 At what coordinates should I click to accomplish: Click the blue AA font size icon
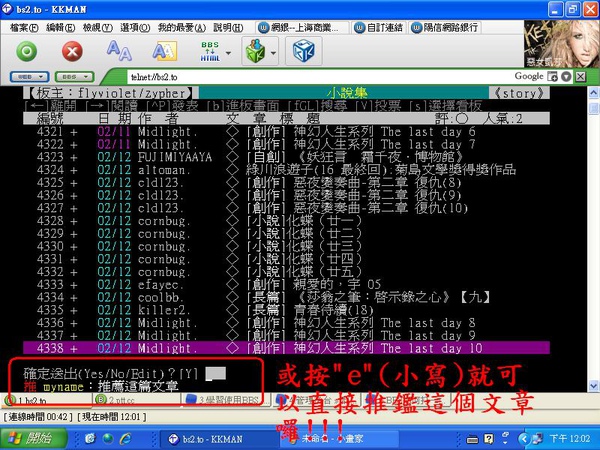pos(119,51)
